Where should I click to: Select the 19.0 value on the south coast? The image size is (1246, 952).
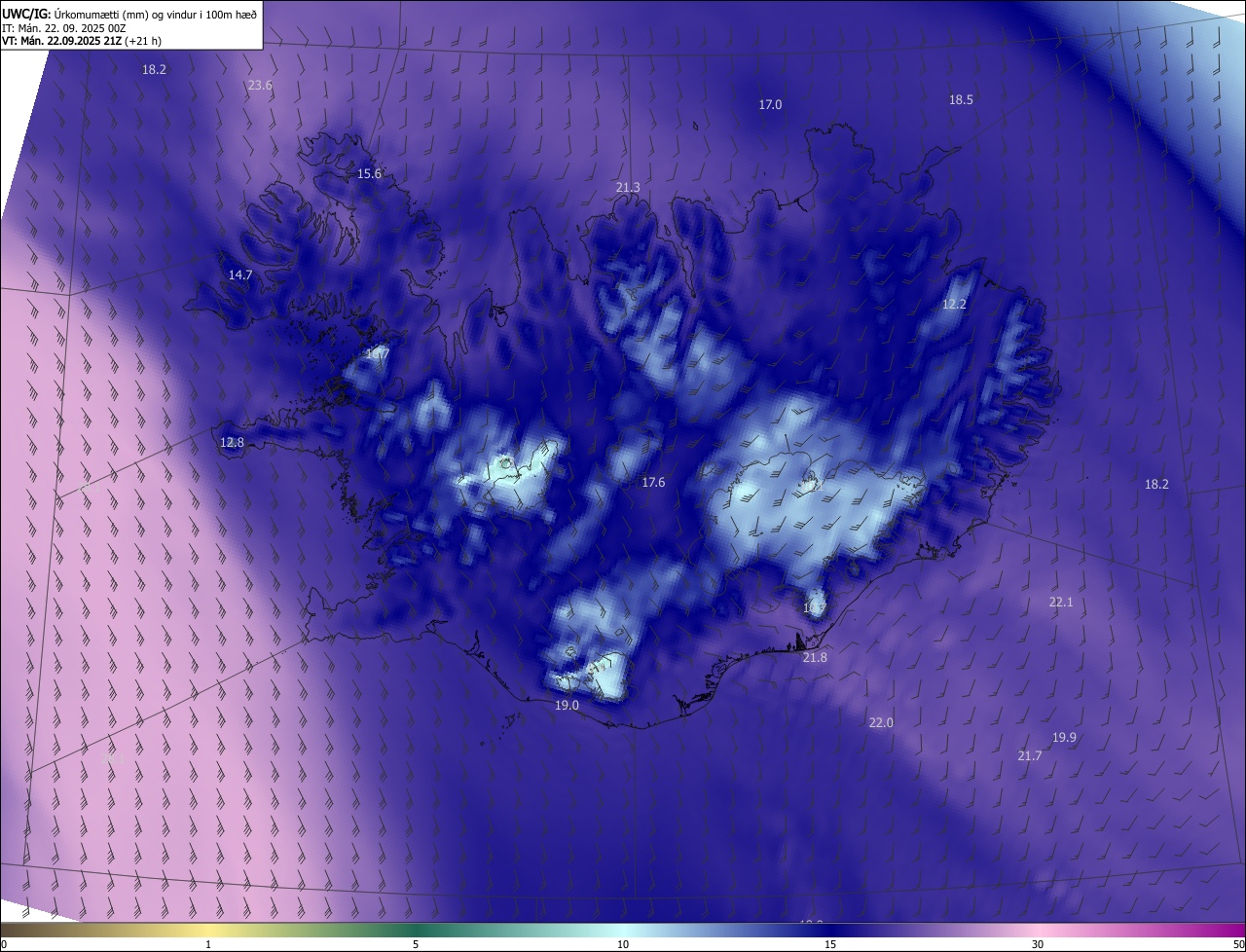click(567, 706)
